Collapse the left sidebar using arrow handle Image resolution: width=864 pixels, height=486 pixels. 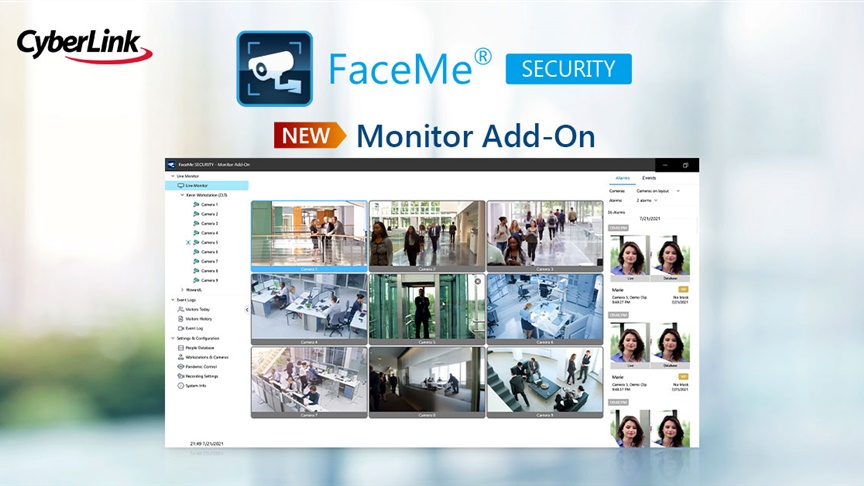[x=246, y=310]
